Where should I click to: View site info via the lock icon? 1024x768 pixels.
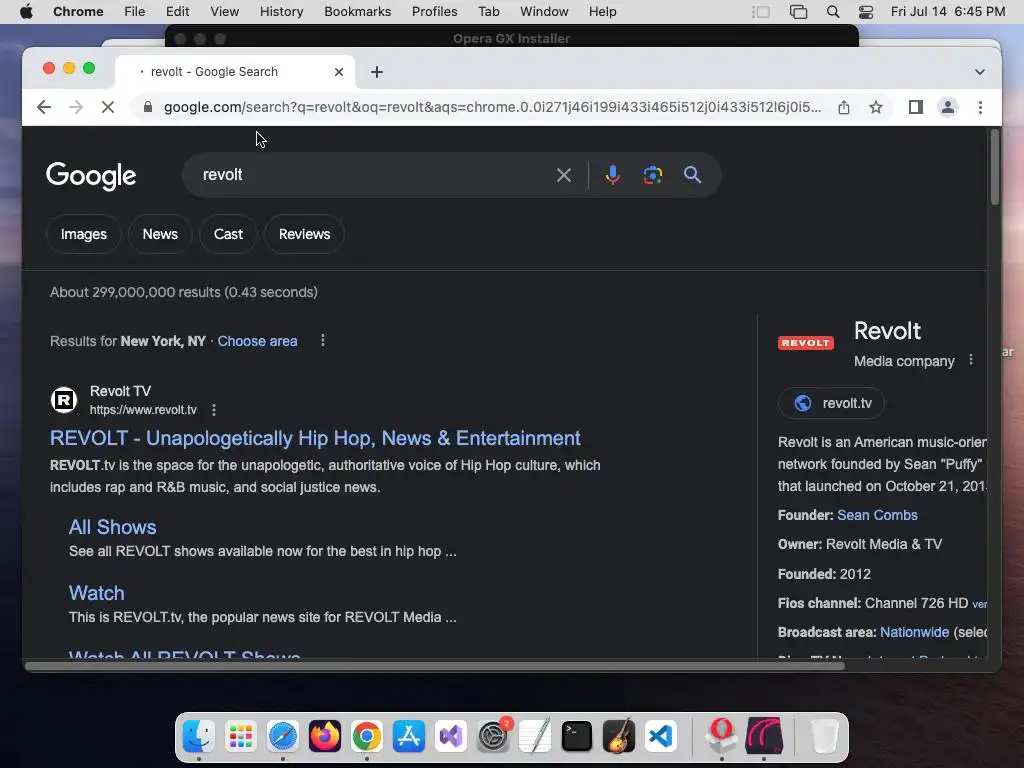148,107
